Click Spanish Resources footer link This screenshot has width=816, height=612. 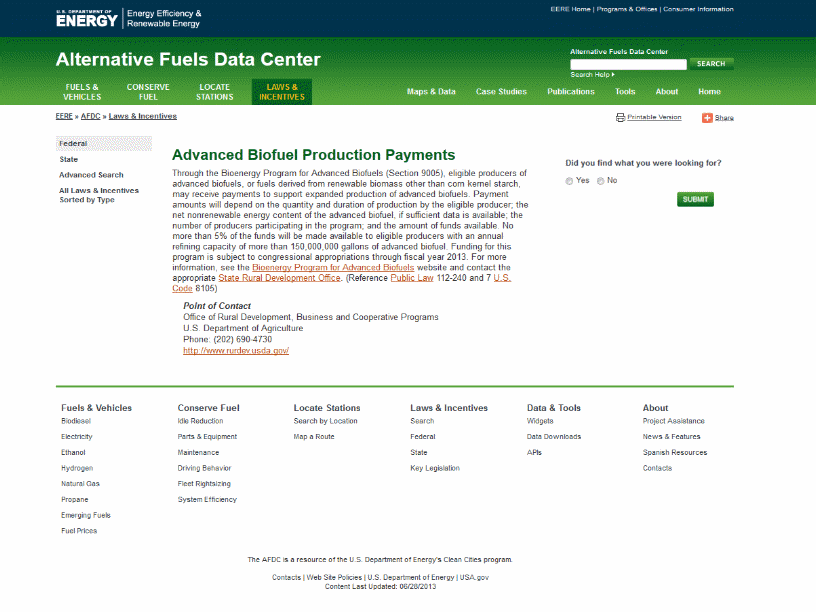(x=675, y=453)
